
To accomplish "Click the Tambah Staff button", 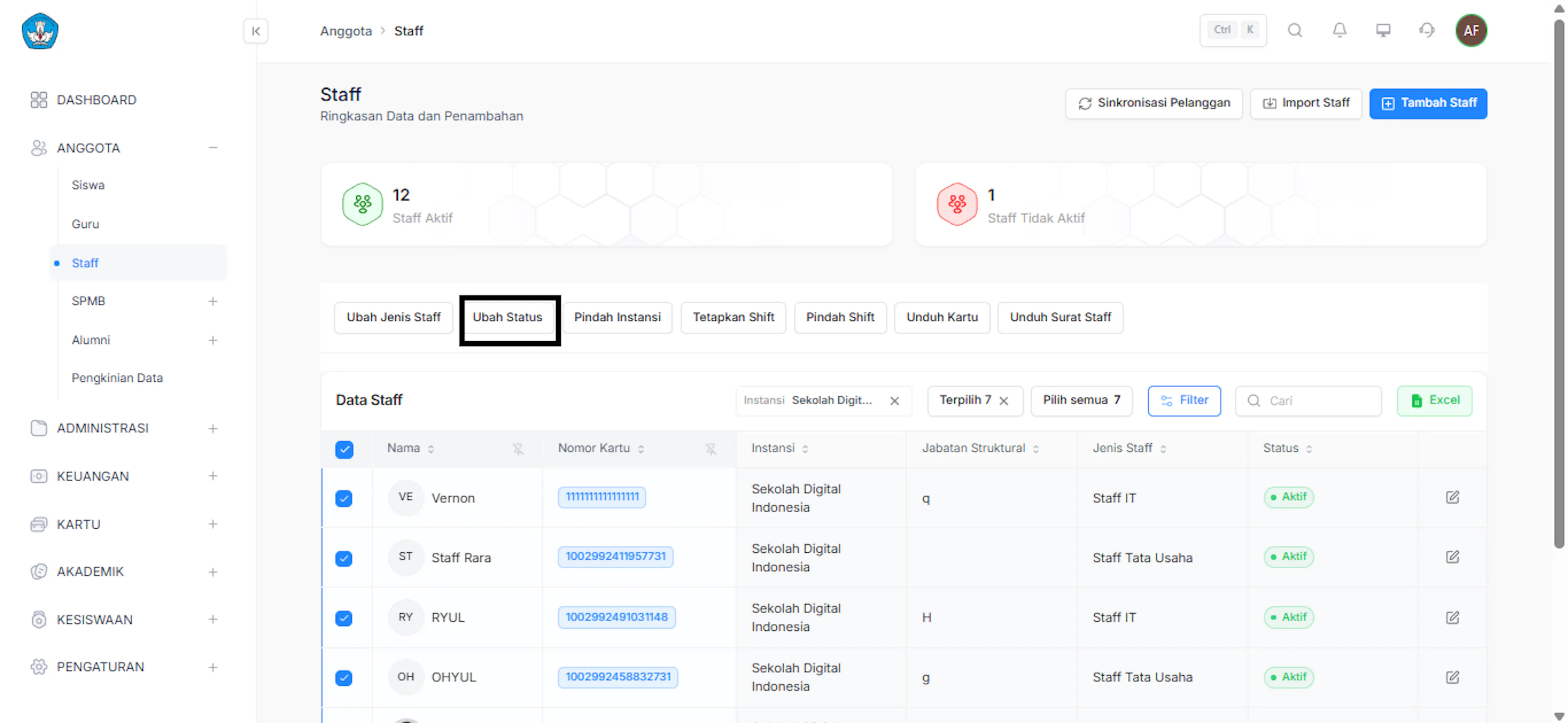I will (1428, 103).
